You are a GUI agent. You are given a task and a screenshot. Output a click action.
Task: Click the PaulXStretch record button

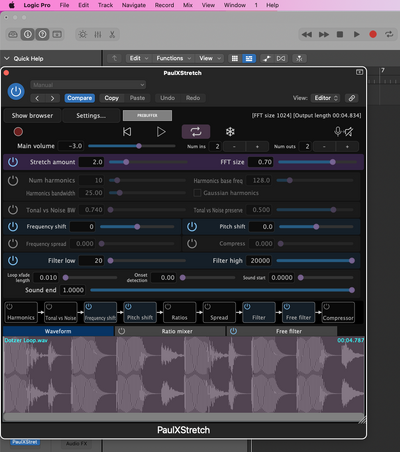18,132
